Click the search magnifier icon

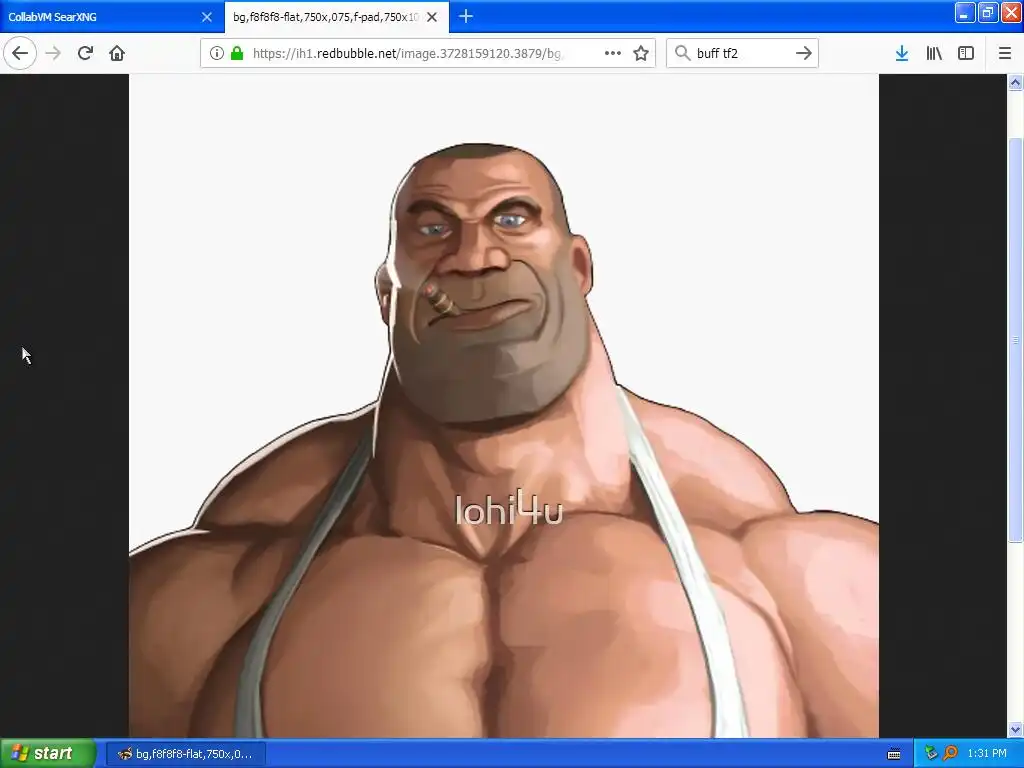coord(682,53)
